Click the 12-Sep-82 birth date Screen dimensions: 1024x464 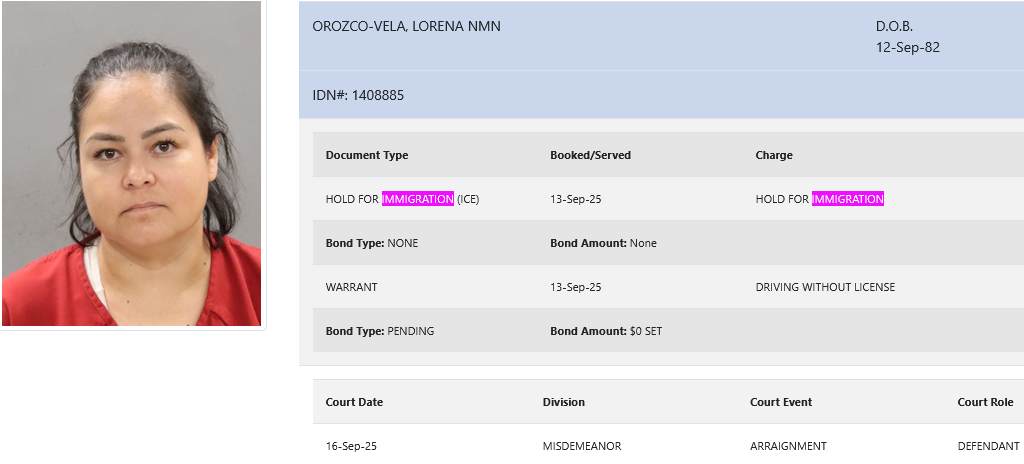(x=908, y=48)
